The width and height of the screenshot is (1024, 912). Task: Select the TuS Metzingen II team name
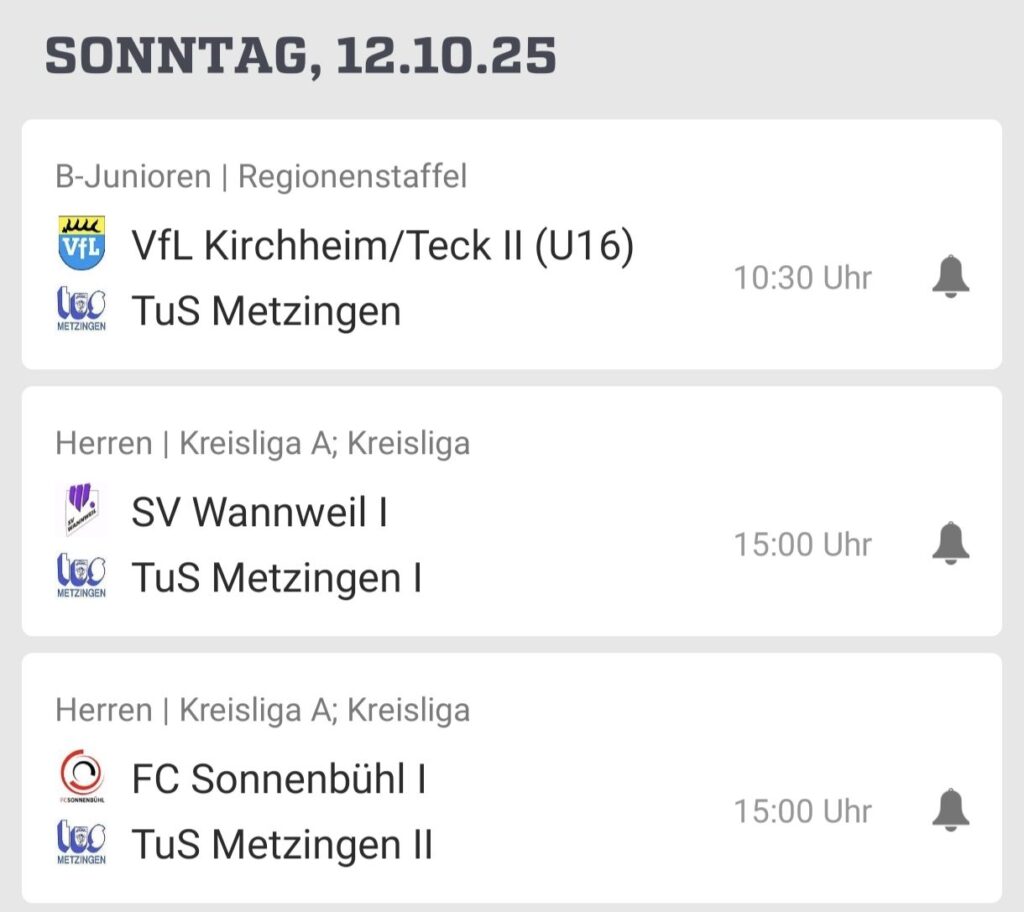click(282, 845)
